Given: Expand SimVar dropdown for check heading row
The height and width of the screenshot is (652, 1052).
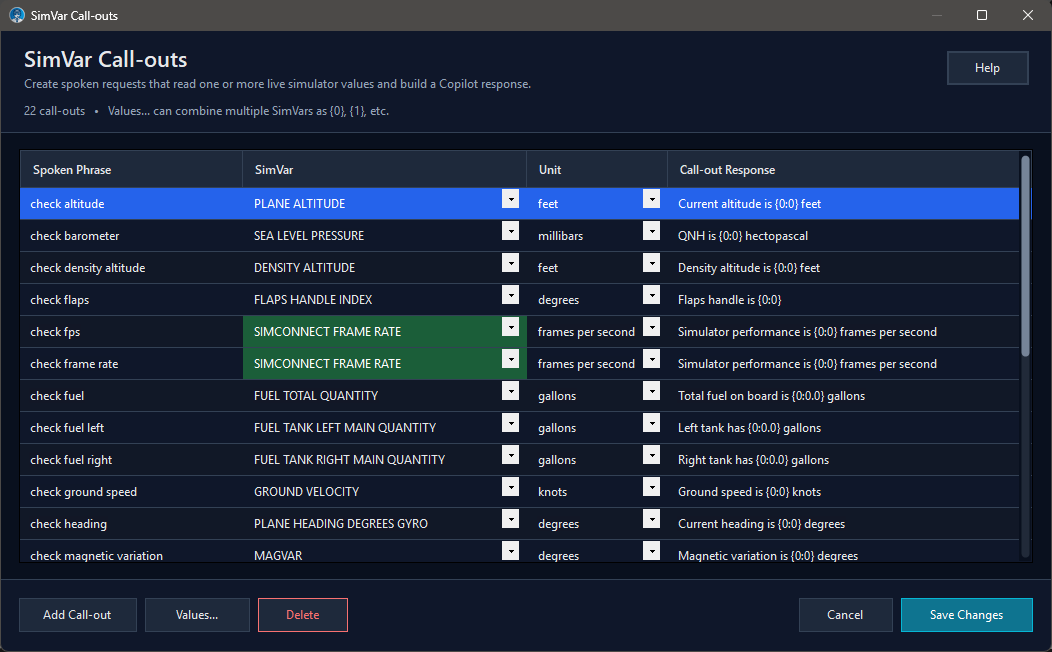Looking at the screenshot, I should tap(511, 519).
